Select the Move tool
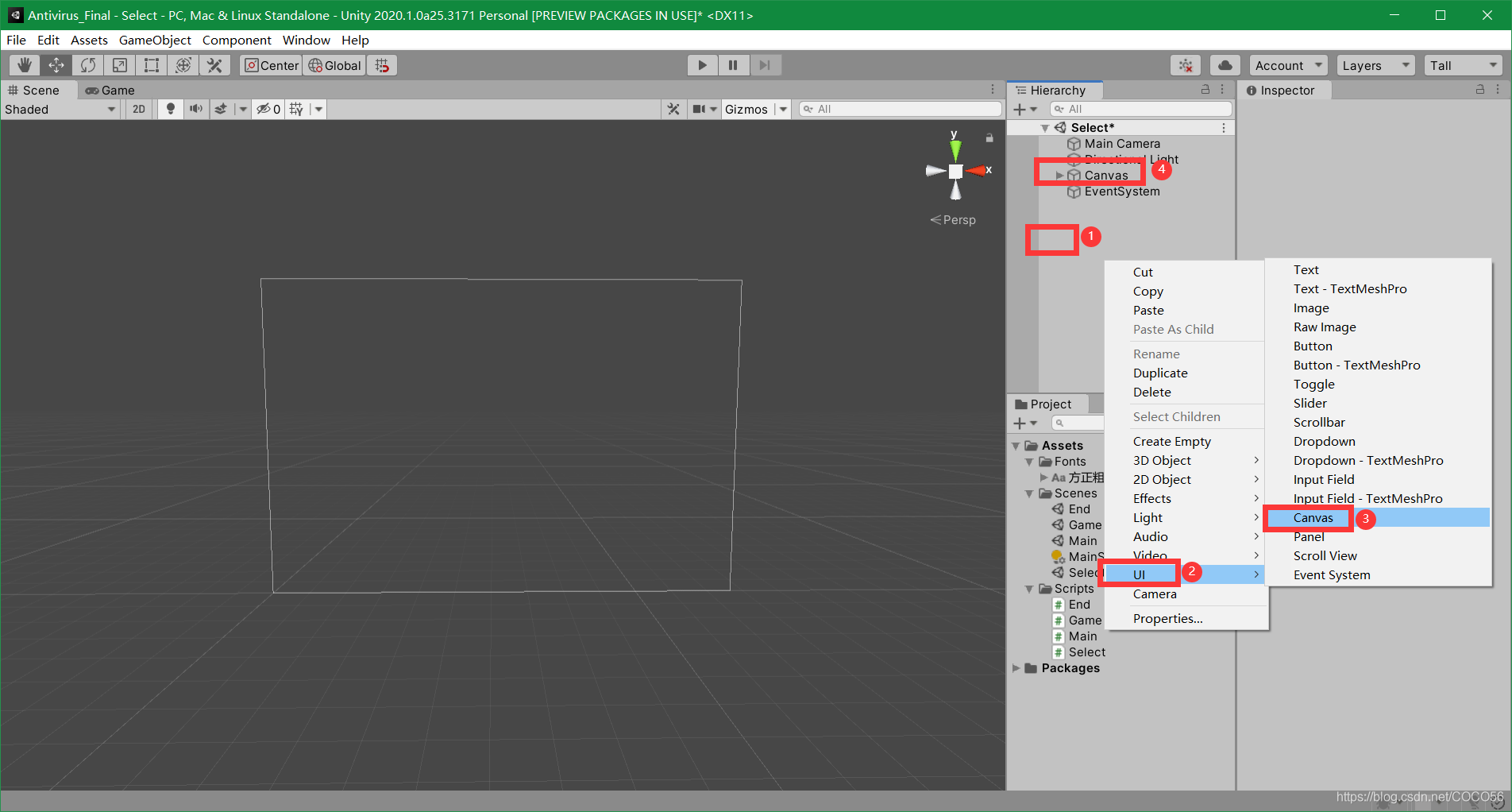This screenshot has width=1512, height=812. tap(56, 65)
